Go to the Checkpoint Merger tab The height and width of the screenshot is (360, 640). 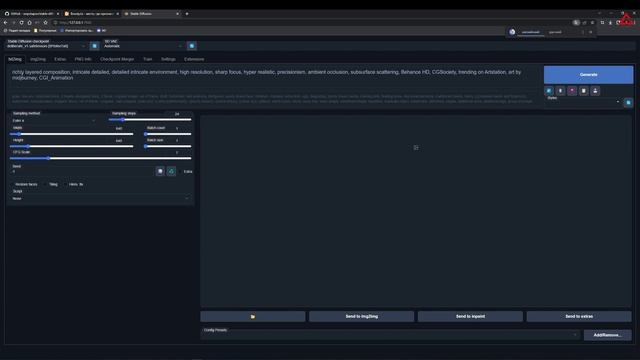point(117,59)
